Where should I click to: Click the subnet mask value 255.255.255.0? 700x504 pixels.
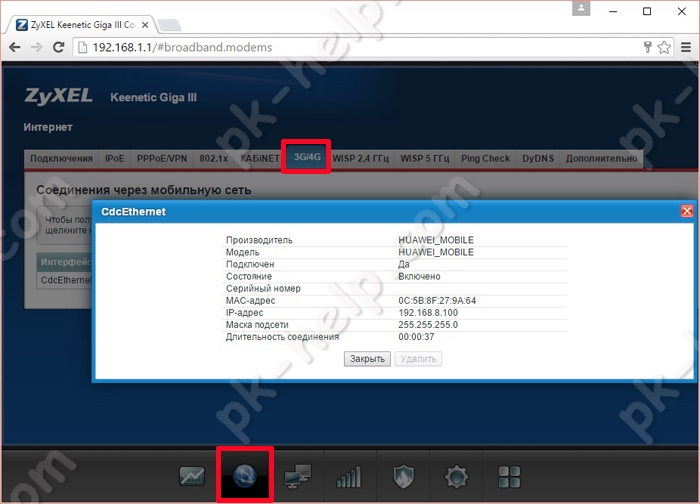click(428, 325)
